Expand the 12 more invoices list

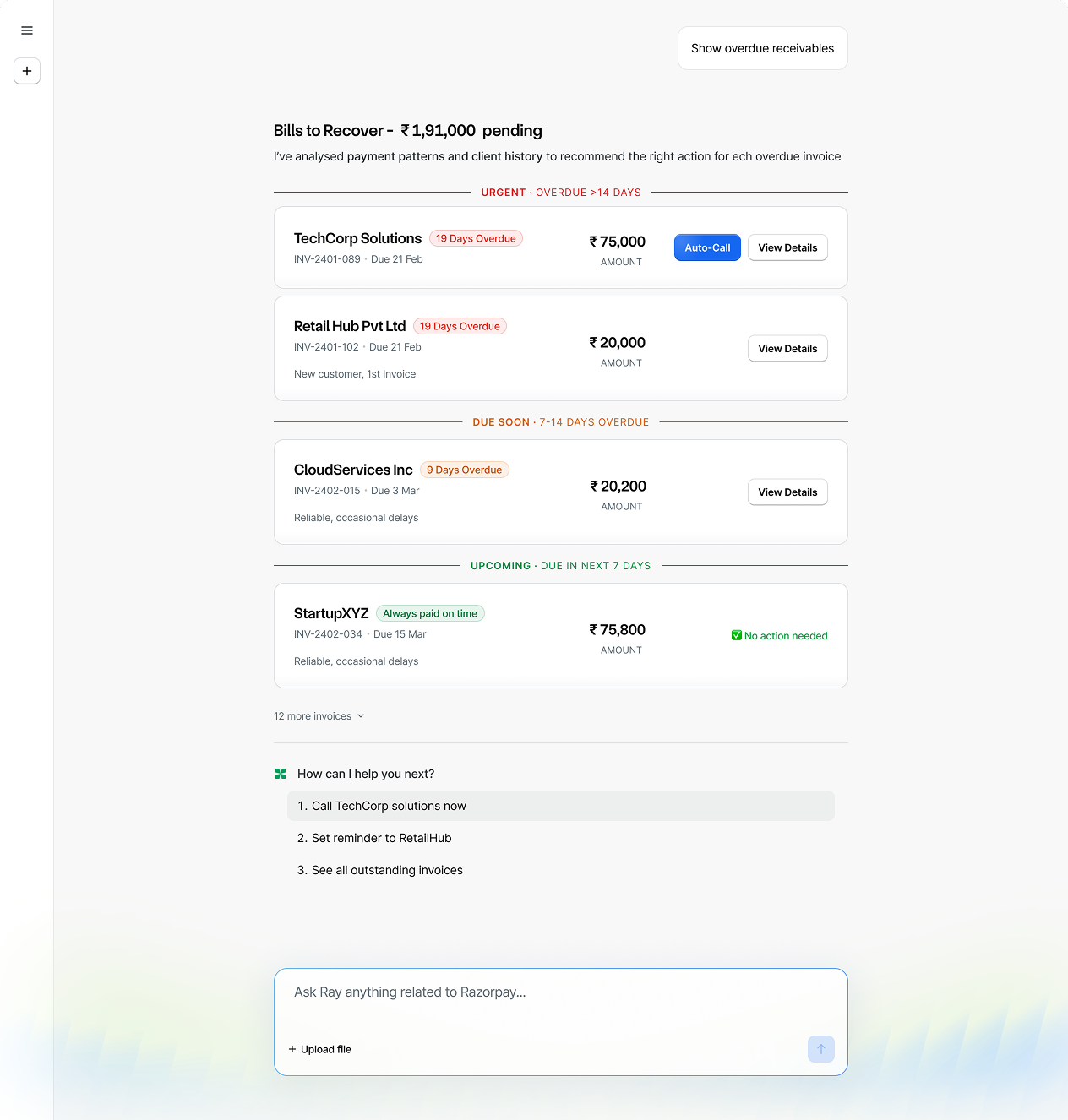pos(319,716)
